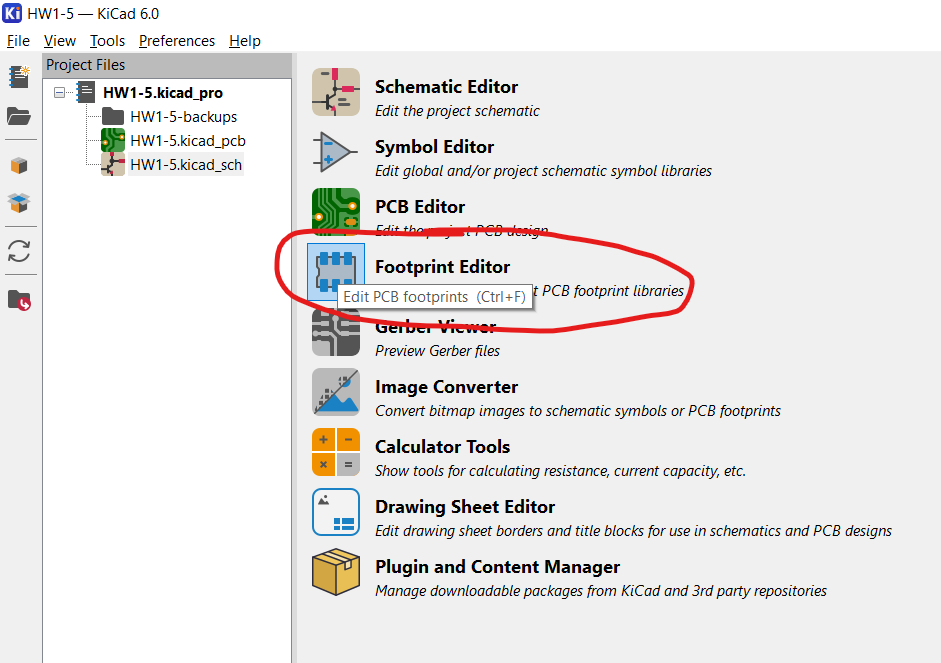Launch Calculator Tools orange icon

point(335,452)
